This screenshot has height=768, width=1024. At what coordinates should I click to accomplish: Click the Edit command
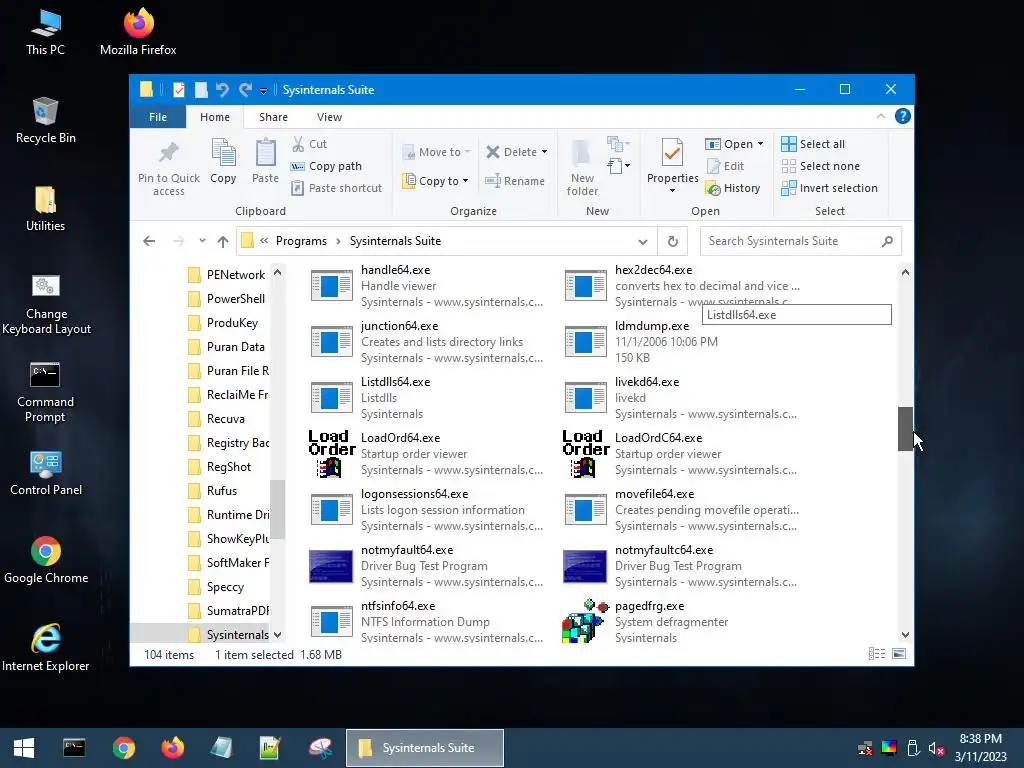pyautogui.click(x=725, y=166)
